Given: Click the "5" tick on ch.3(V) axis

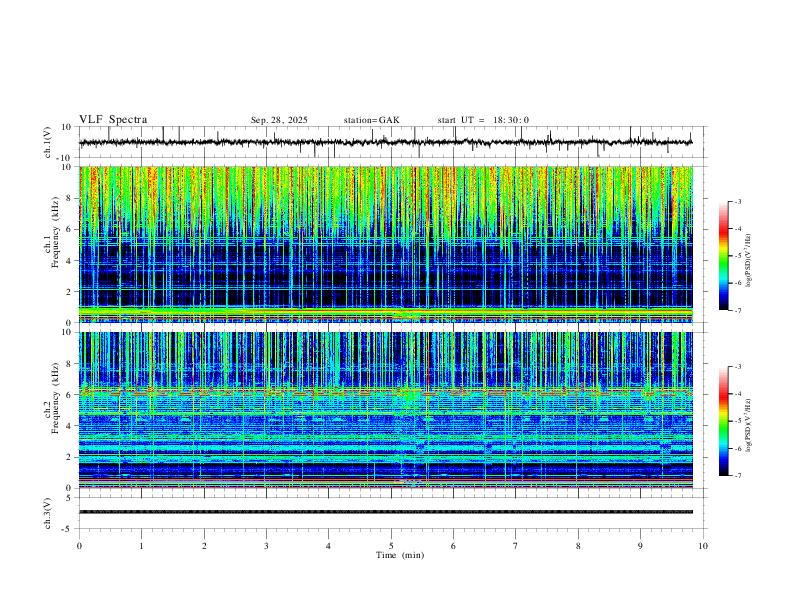Looking at the screenshot, I should tap(70, 498).
